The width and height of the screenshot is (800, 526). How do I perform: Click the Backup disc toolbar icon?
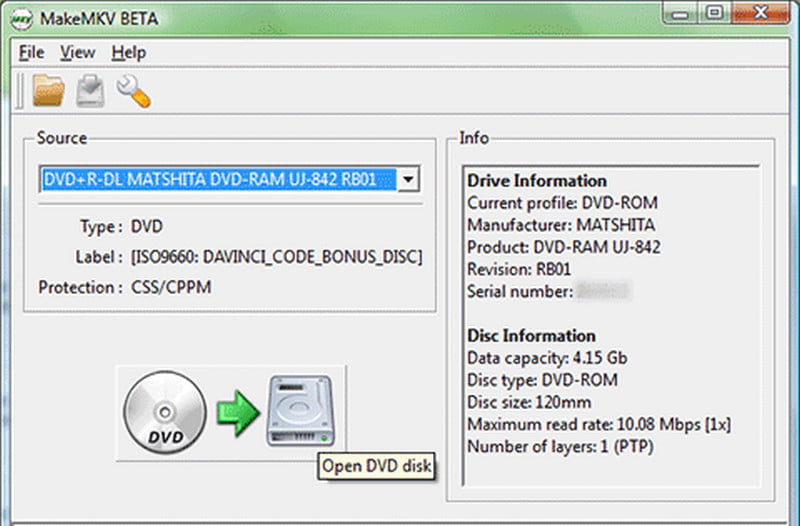pyautogui.click(x=90, y=91)
